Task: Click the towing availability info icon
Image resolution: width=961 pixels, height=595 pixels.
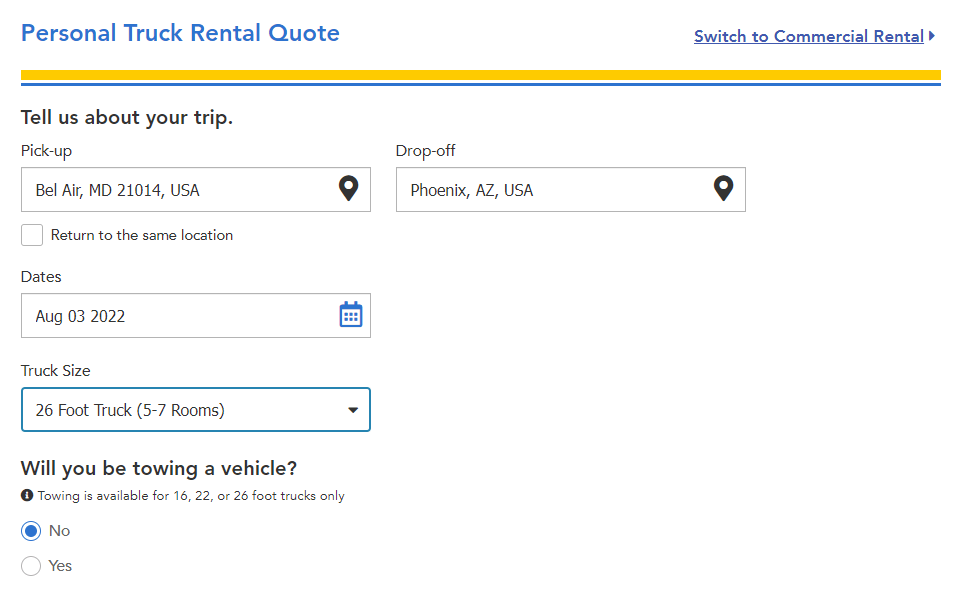Action: (x=27, y=496)
